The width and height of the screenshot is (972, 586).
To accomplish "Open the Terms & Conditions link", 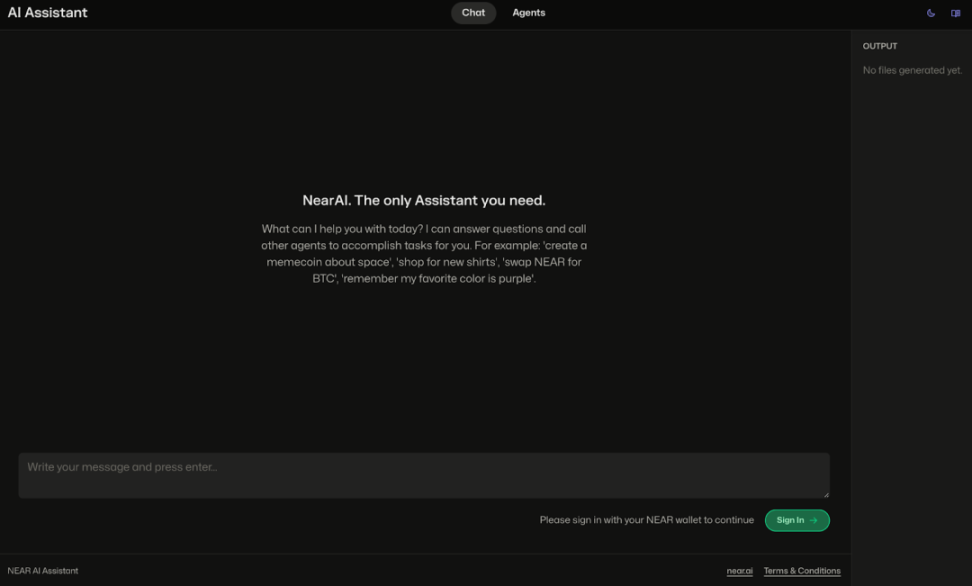I will pyautogui.click(x=802, y=571).
